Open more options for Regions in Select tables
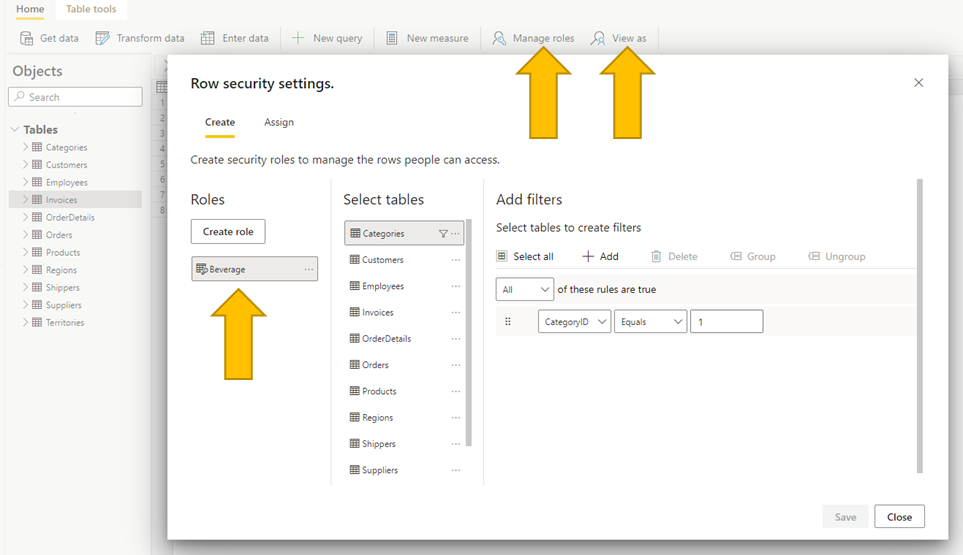963x555 pixels. 456,417
